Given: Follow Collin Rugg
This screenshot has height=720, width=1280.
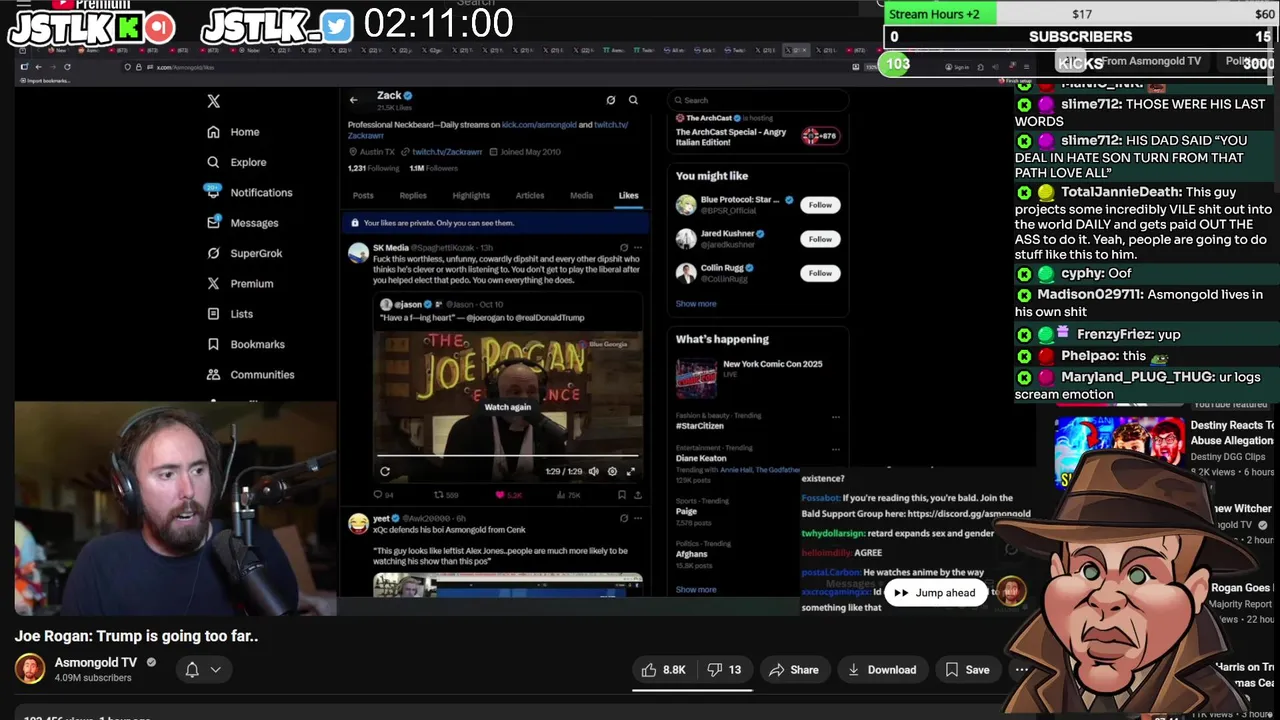Looking at the screenshot, I should [820, 273].
